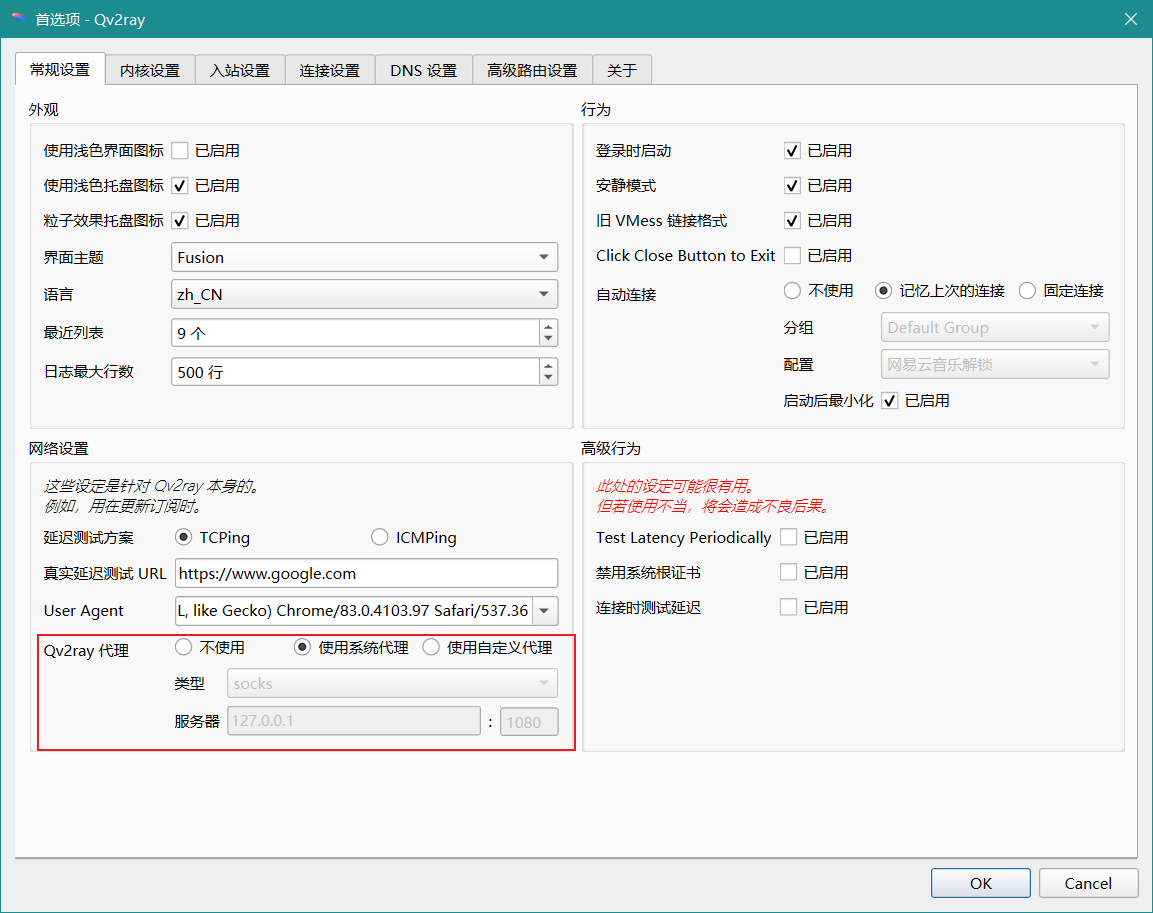Open the 类型 socks dropdown

[393, 684]
